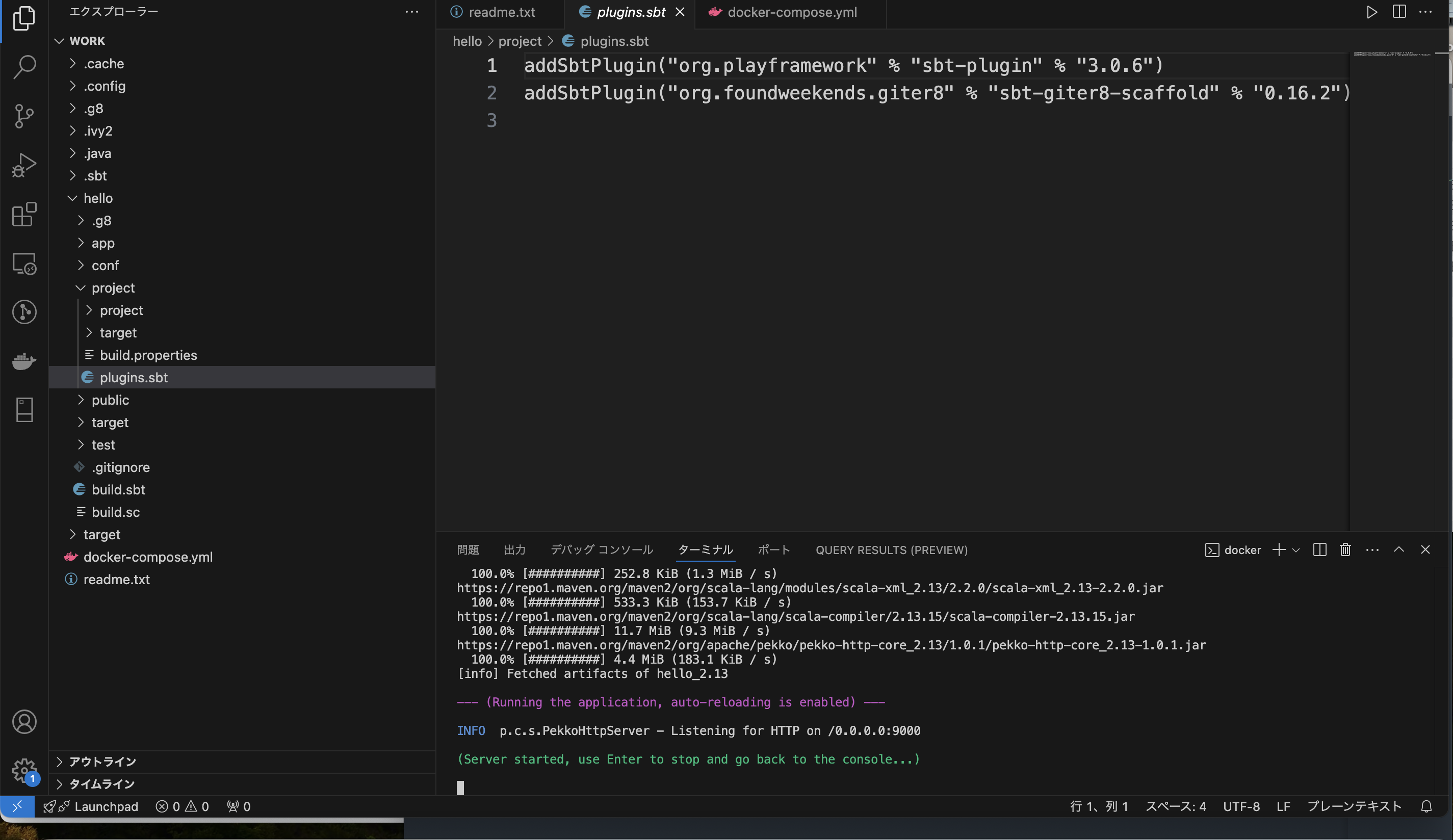This screenshot has height=840, width=1453.
Task: Change LF end of line sequence
Action: coord(1283,806)
